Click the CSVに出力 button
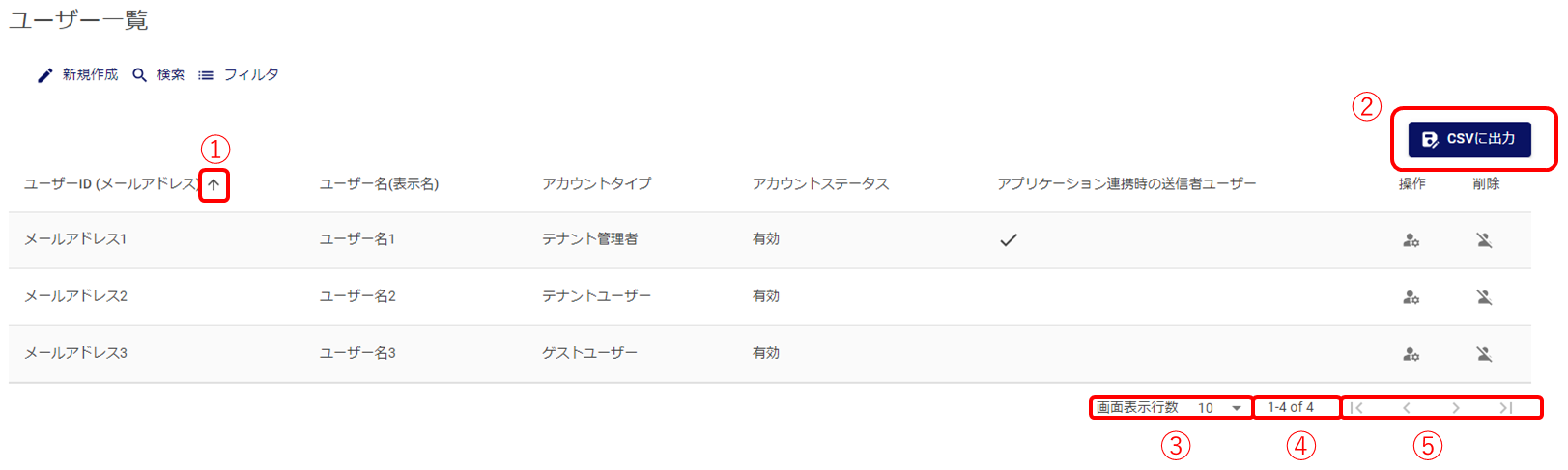Viewport: 1568px width, 470px height. pos(1468,139)
